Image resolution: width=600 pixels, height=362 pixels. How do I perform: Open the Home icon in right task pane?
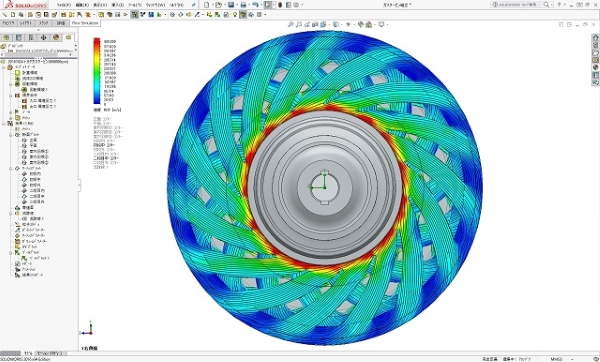[x=595, y=38]
